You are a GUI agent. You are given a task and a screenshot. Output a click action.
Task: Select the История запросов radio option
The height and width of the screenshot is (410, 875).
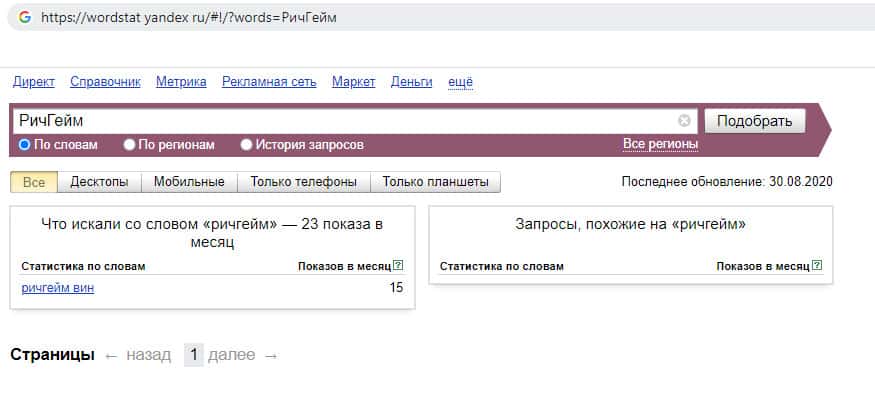coord(246,145)
